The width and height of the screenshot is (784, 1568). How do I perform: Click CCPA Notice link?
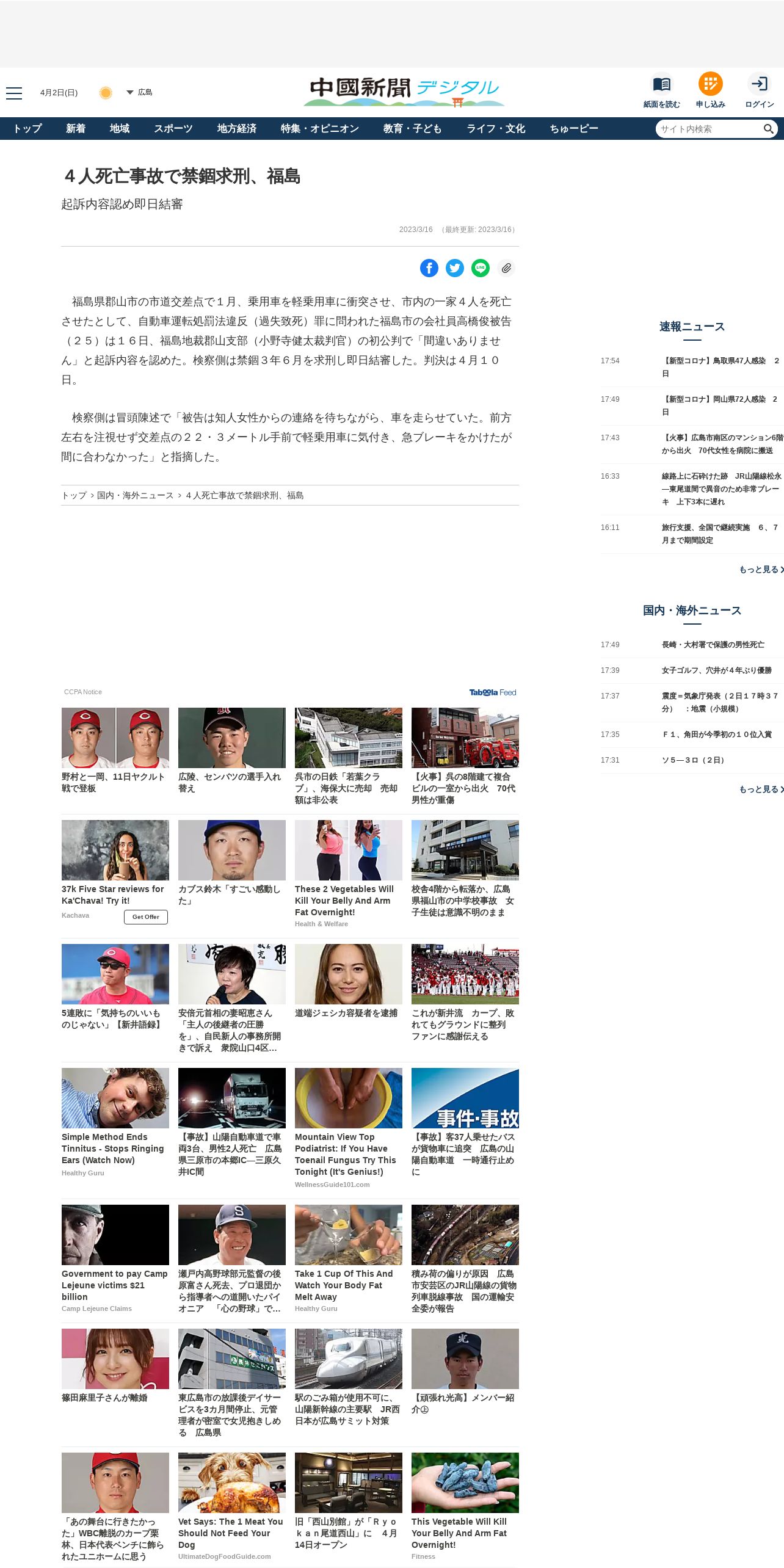click(x=83, y=692)
